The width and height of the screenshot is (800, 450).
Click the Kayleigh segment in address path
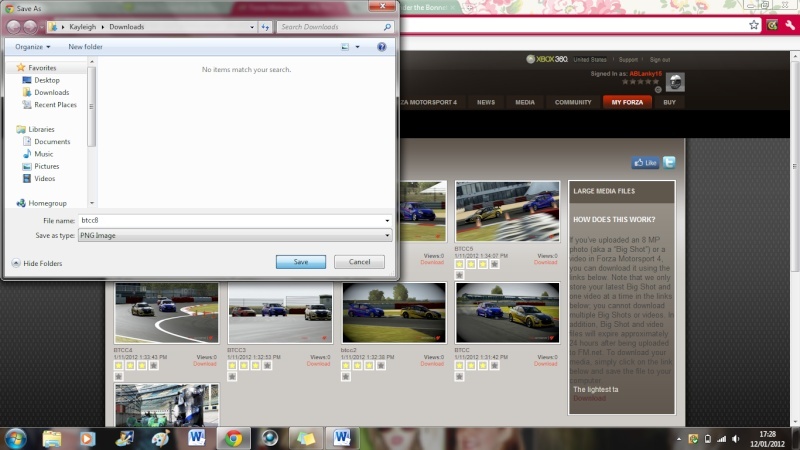click(x=82, y=27)
